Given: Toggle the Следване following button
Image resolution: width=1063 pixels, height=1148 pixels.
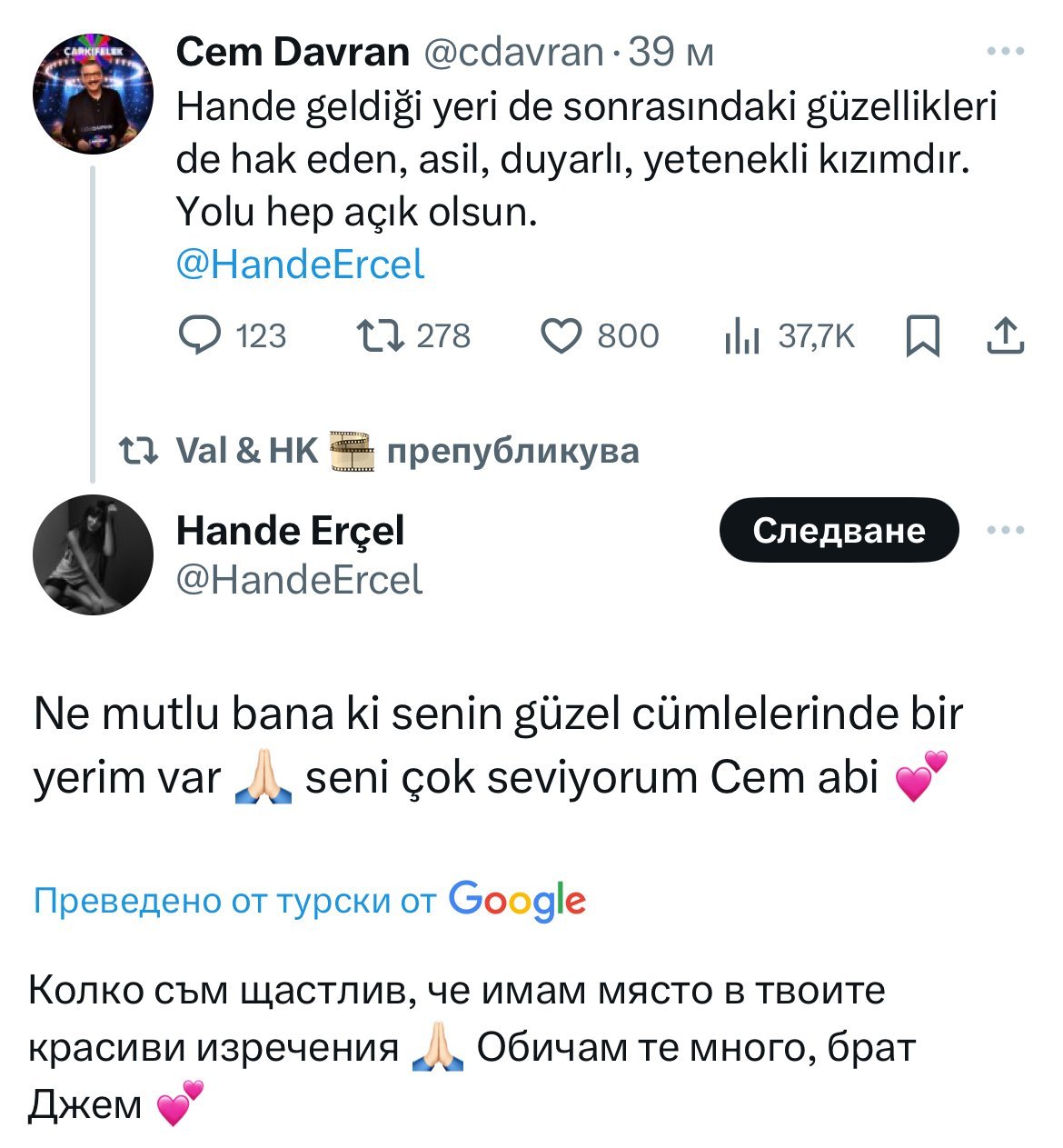Looking at the screenshot, I should [838, 530].
